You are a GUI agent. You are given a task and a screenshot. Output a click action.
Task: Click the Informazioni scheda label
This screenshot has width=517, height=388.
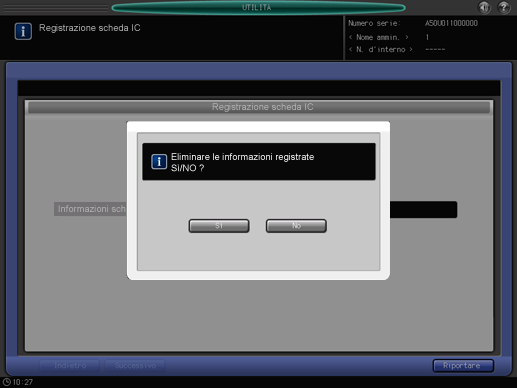[x=90, y=209]
